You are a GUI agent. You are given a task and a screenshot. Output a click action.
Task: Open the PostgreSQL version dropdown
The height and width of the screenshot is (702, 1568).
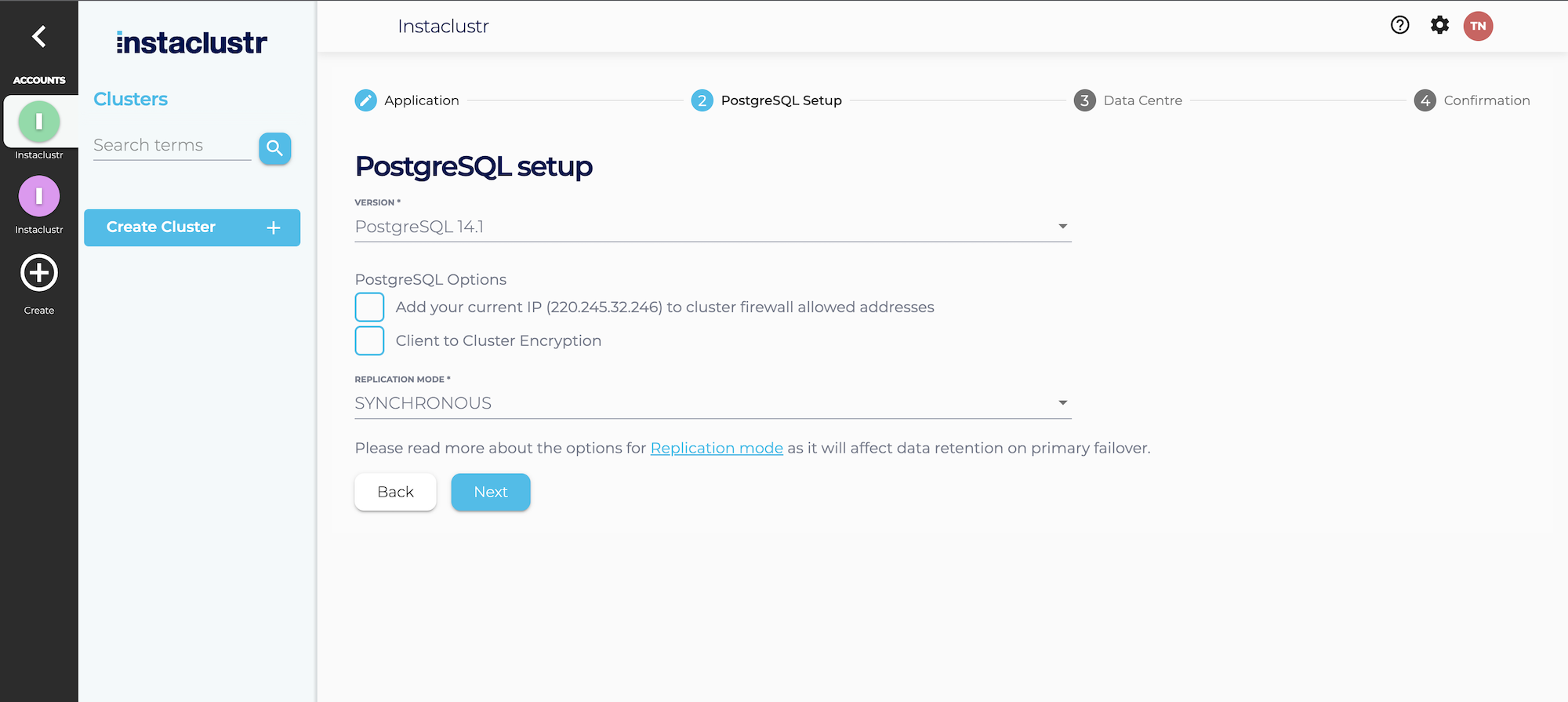[713, 227]
